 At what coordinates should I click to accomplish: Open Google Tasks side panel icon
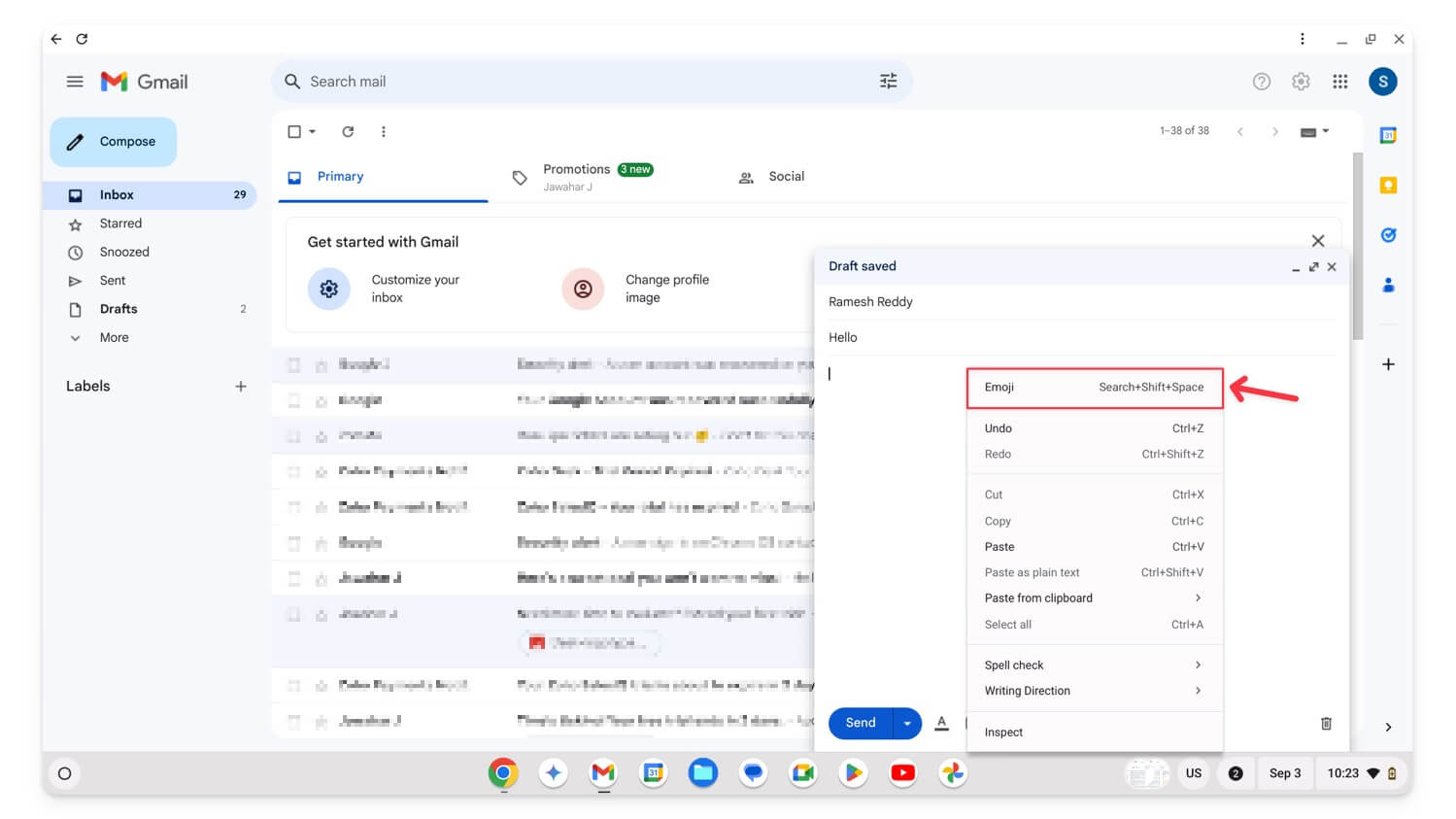click(x=1388, y=235)
